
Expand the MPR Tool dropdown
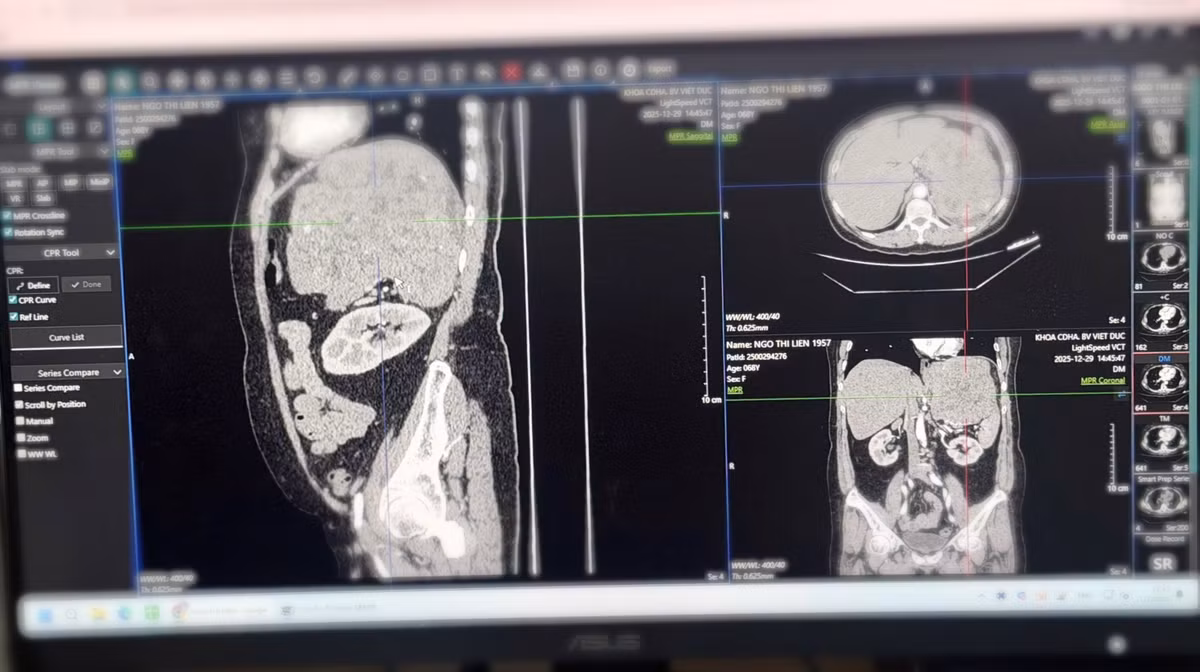[x=104, y=151]
